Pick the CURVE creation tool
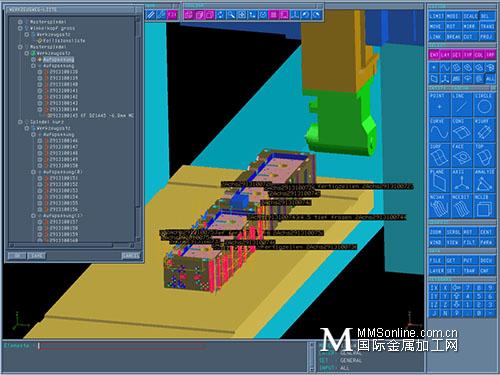Screen dimensions: 500x375 coord(439,130)
